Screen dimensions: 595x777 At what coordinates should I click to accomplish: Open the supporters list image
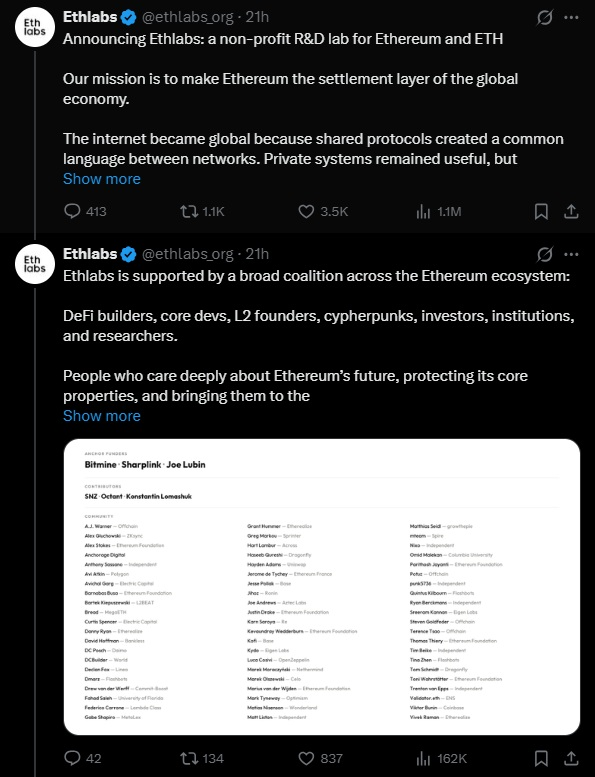click(x=322, y=587)
